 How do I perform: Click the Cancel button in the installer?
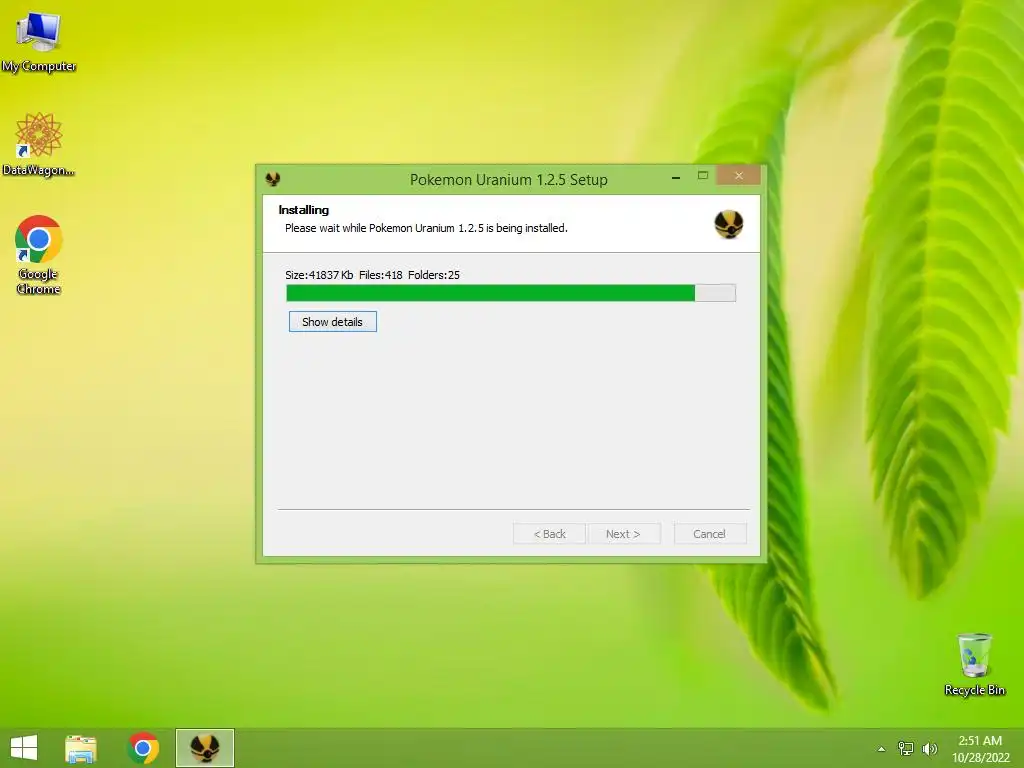pos(709,534)
